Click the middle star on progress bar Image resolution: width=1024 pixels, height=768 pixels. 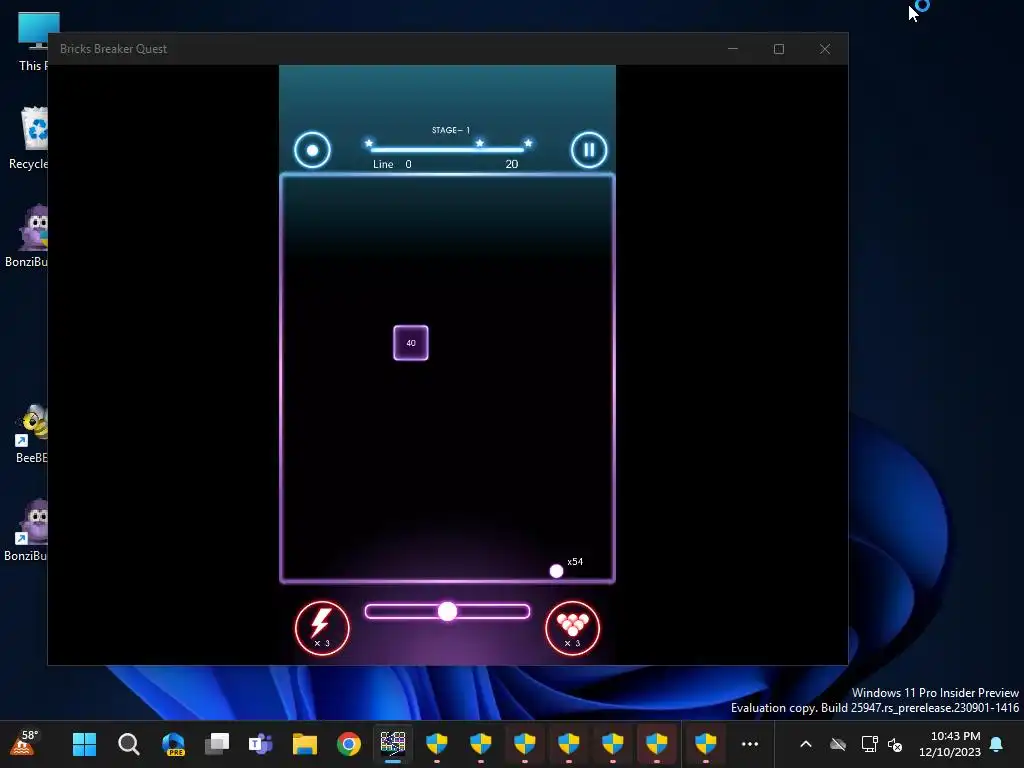tap(480, 143)
